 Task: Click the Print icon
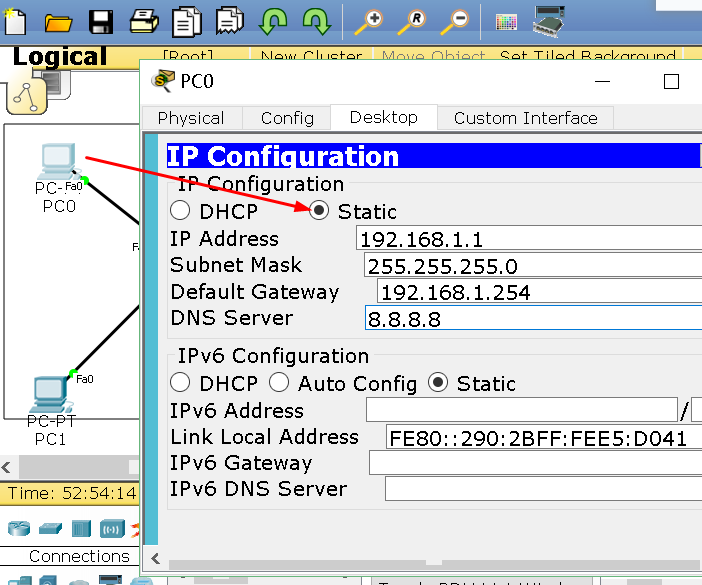click(x=144, y=21)
